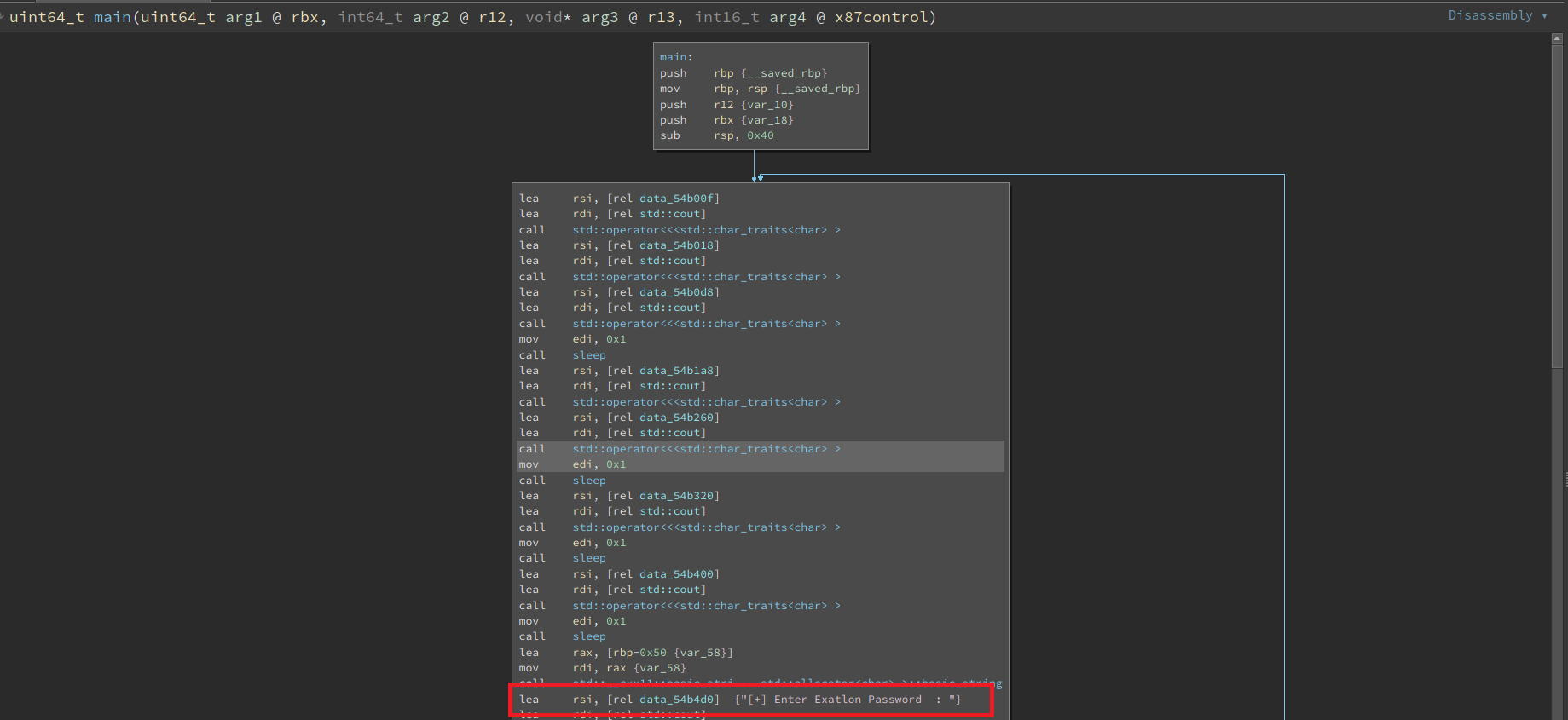This screenshot has width=1568, height=720.
Task: Select the mov rbp, rsp instruction
Action: (760, 89)
